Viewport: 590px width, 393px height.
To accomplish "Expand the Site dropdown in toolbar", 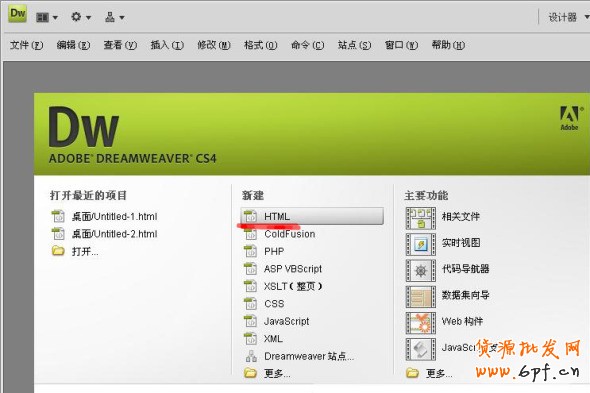I will coord(114,17).
